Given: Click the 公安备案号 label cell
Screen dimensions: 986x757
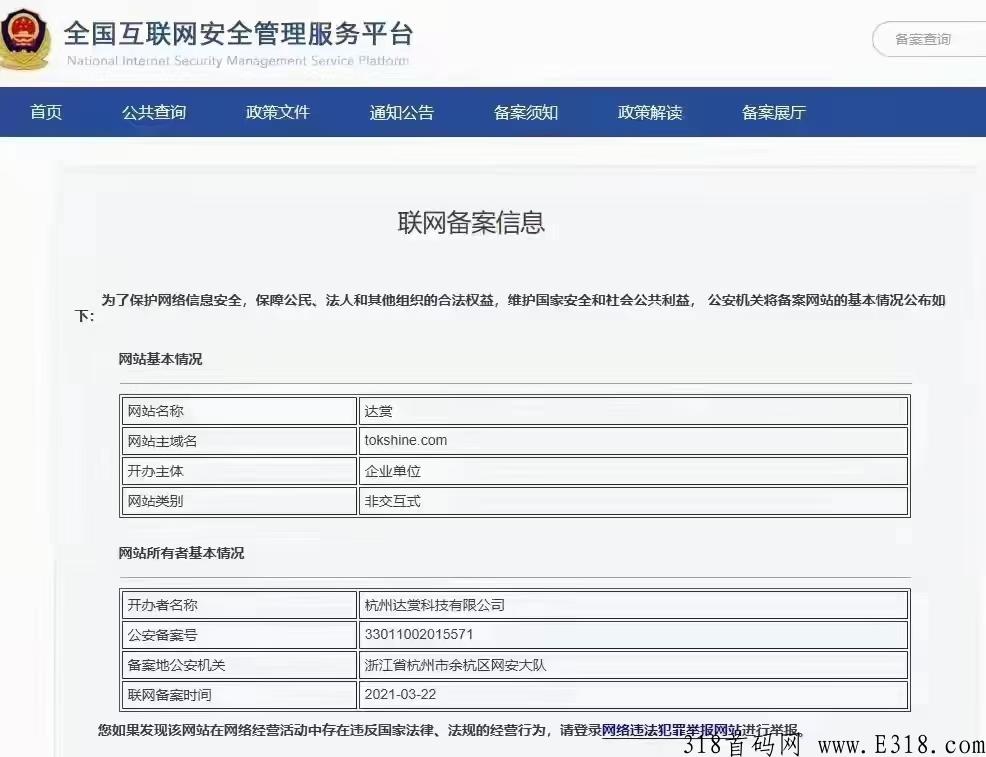Looking at the screenshot, I should click(239, 635).
